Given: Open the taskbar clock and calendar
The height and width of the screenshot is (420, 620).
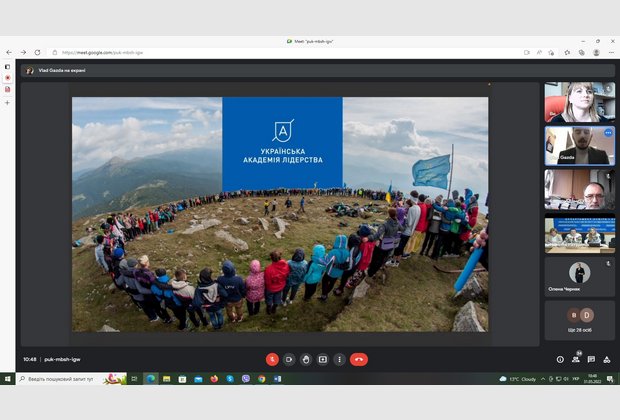Looking at the screenshot, I should click(x=592, y=379).
